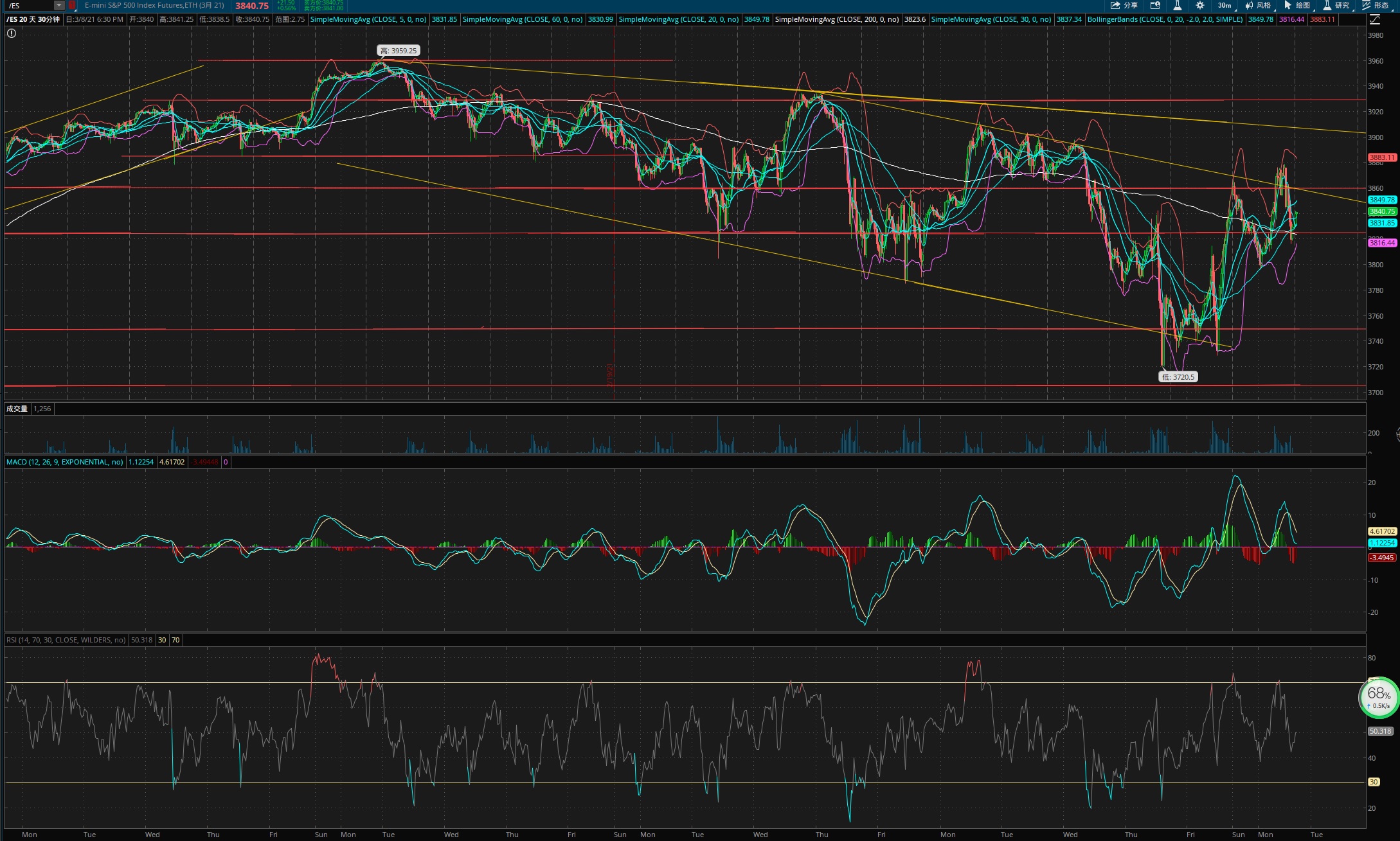Screen dimensions: 1400x841
Task: Click the RSI 30 level axis tag
Action: tap(1374, 782)
